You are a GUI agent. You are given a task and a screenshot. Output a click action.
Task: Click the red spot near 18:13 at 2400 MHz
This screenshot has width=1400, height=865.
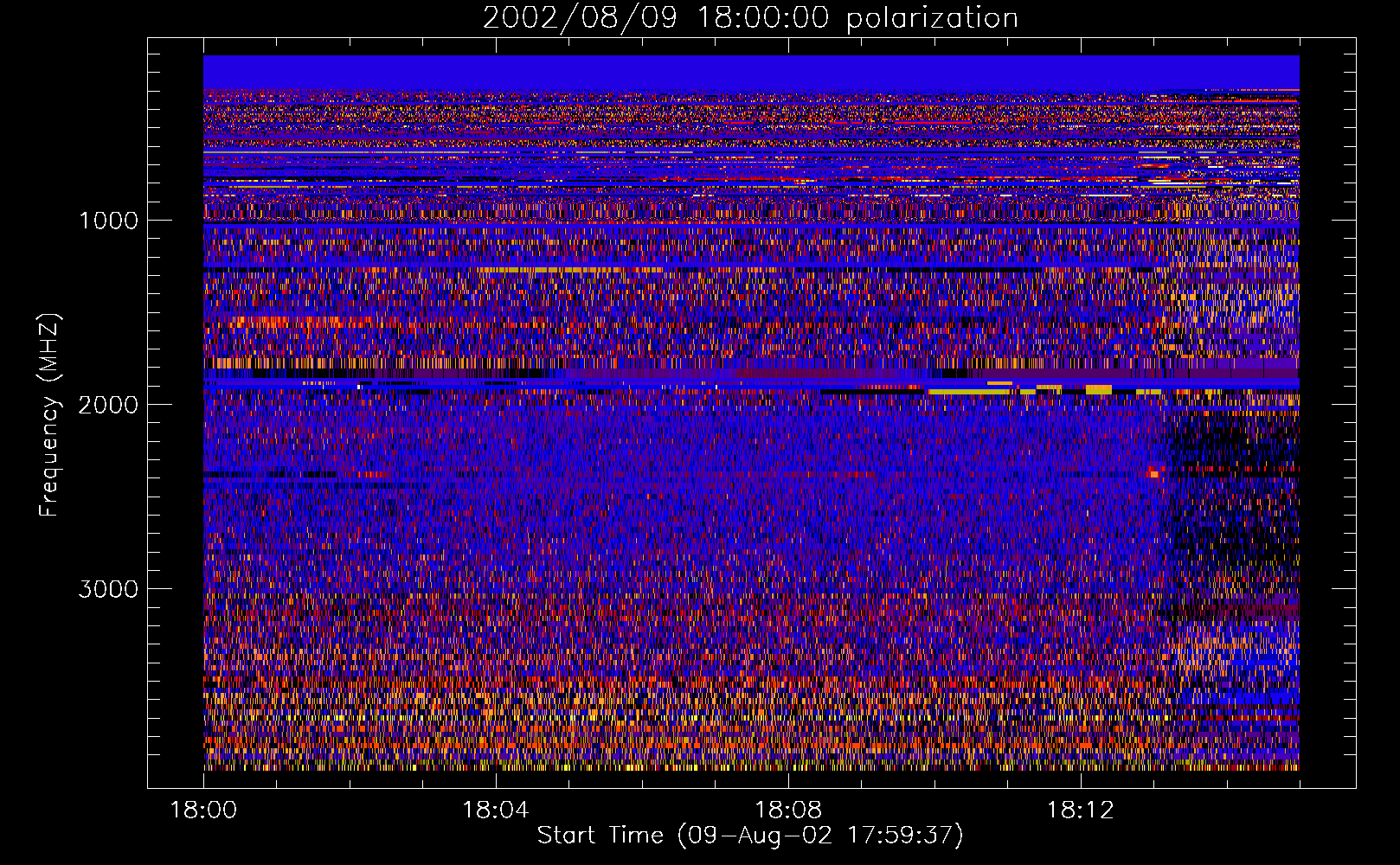(x=1153, y=472)
